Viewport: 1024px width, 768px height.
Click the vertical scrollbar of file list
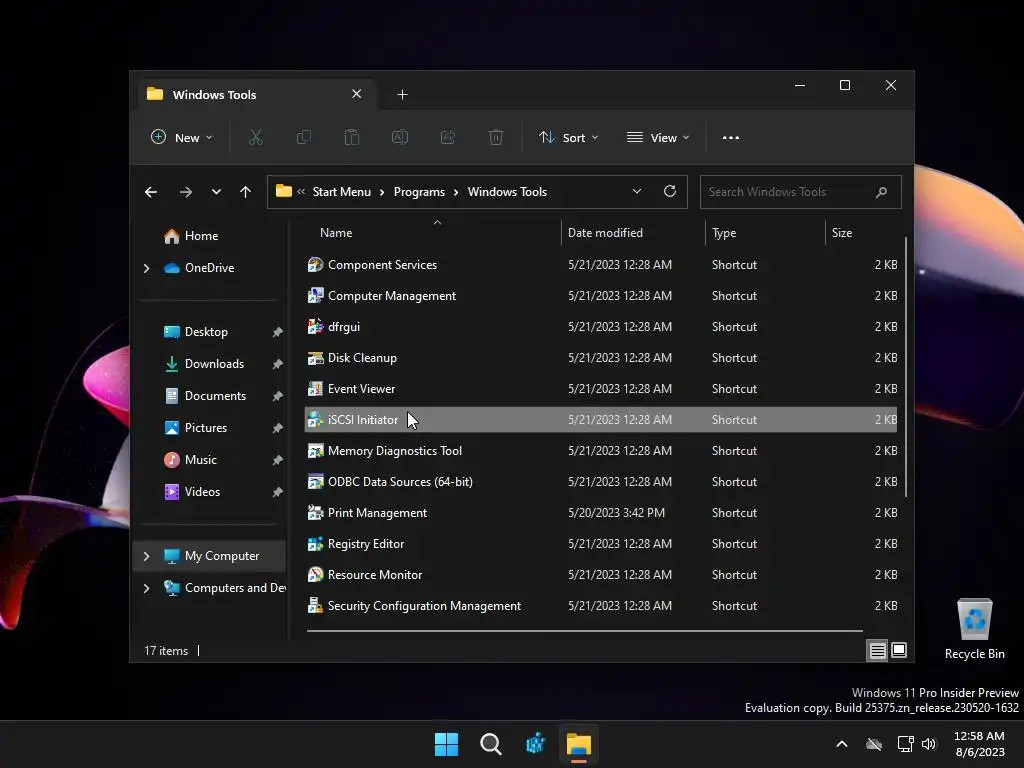(906, 366)
